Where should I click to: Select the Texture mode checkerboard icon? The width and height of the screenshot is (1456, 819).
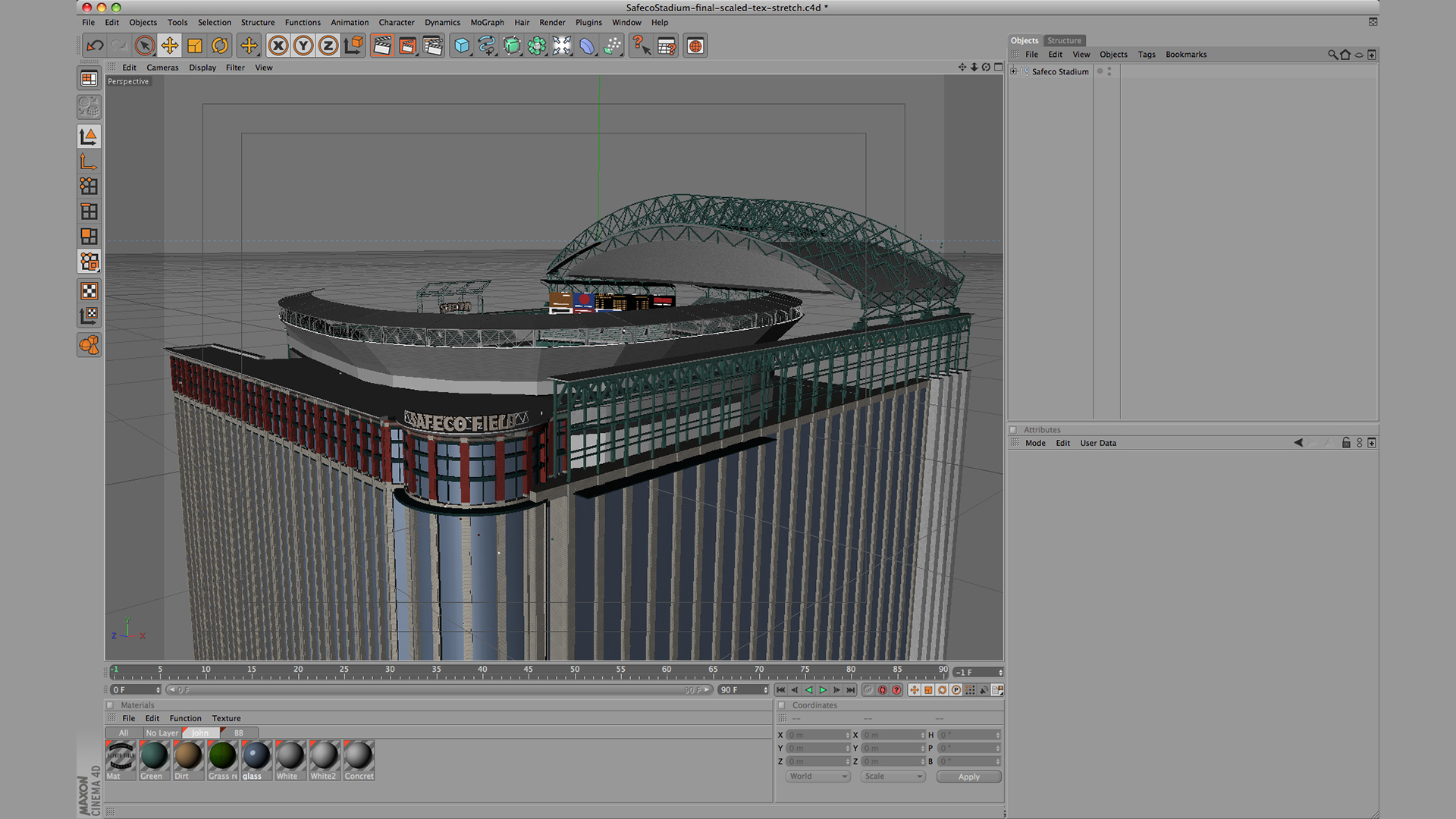89,291
